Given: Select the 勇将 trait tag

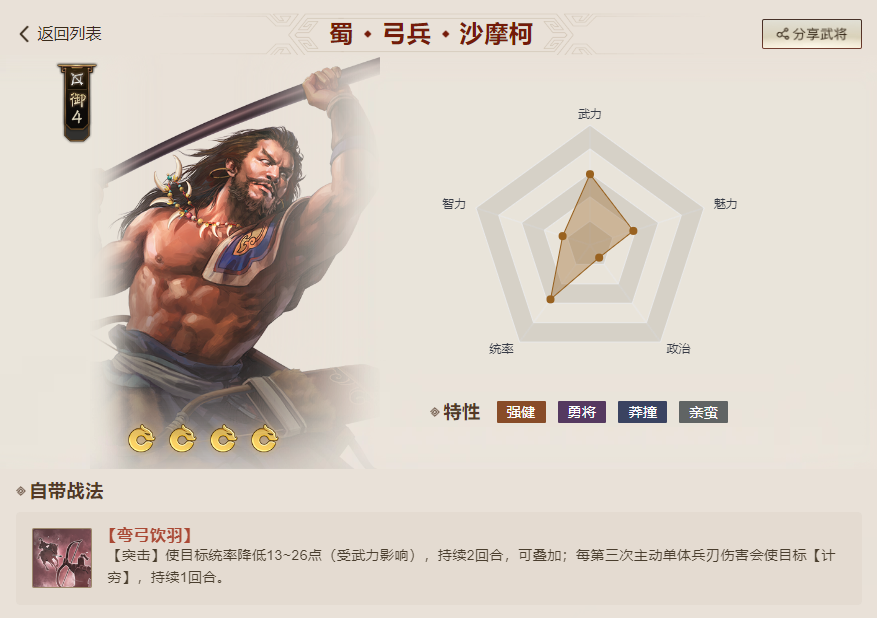Looking at the screenshot, I should pyautogui.click(x=582, y=412).
